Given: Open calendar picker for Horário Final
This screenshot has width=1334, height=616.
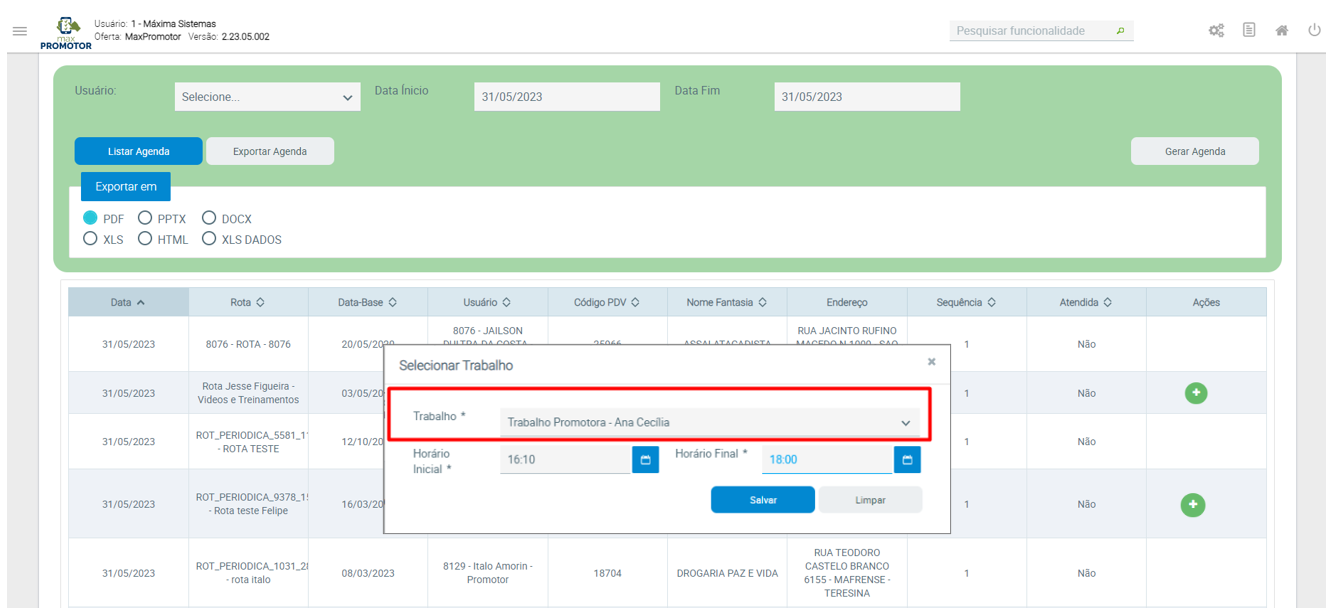Looking at the screenshot, I should coord(907,460).
